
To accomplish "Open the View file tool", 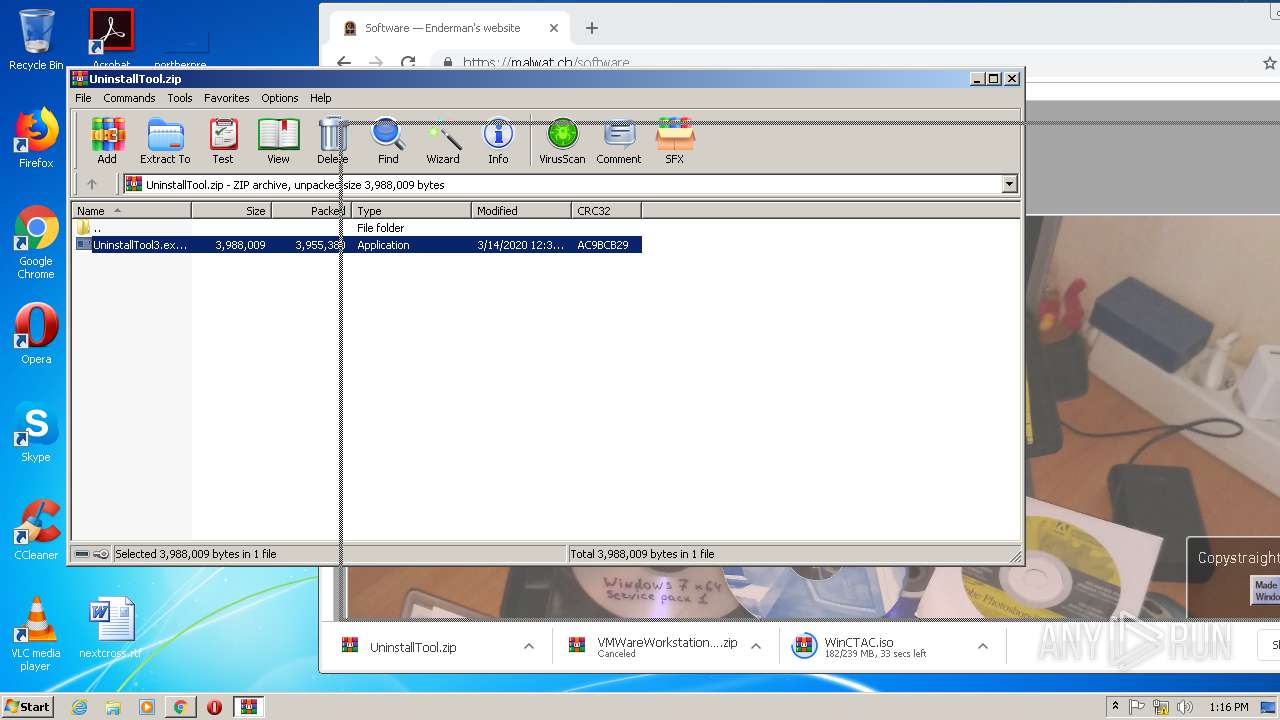I will (x=278, y=141).
